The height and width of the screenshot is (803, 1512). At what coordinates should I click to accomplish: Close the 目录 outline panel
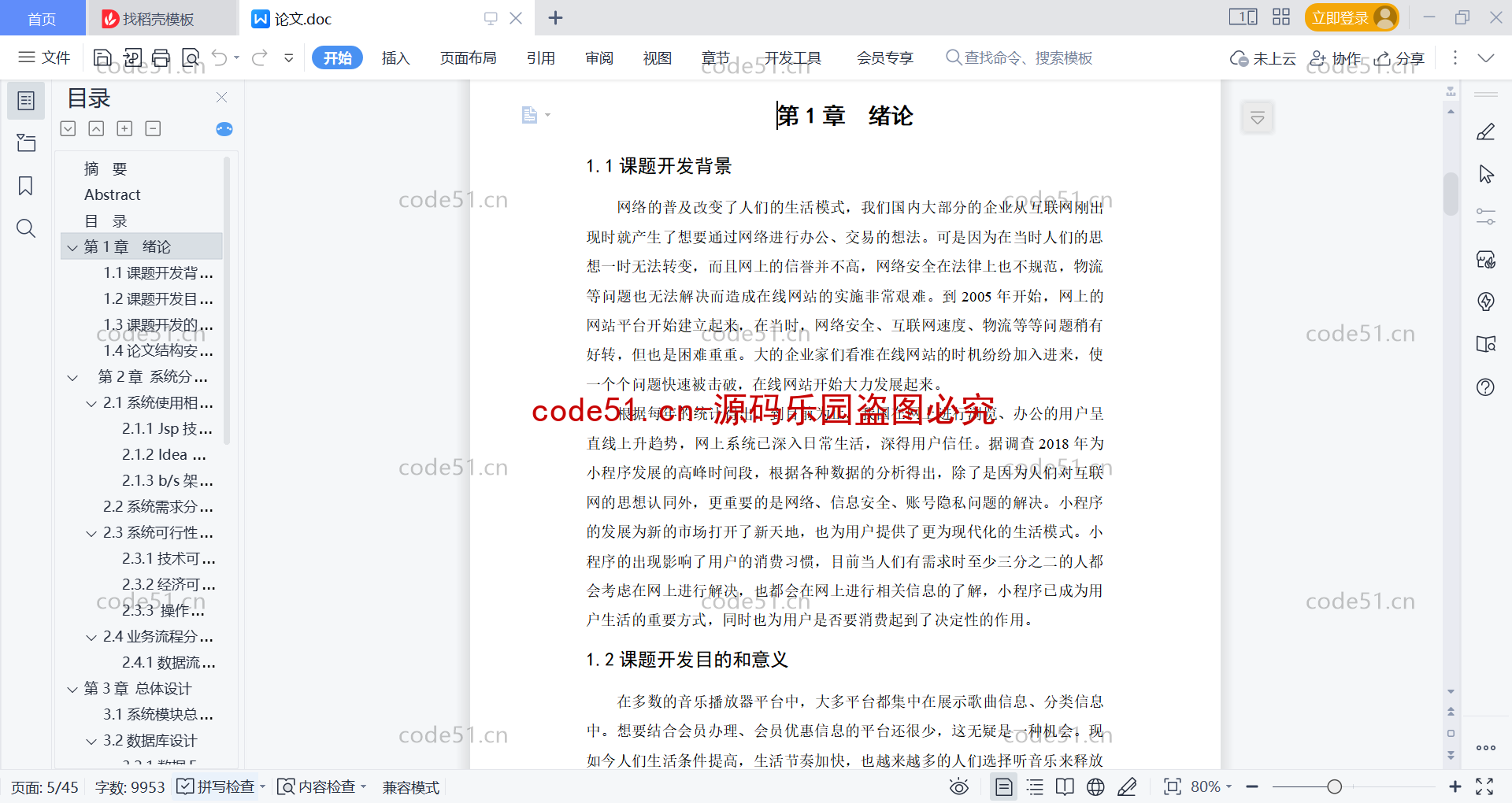221,98
